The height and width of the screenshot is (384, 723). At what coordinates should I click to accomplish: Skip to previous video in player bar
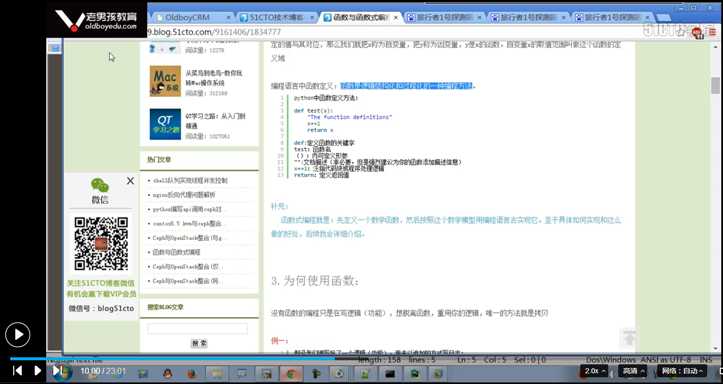pyautogui.click(x=17, y=370)
